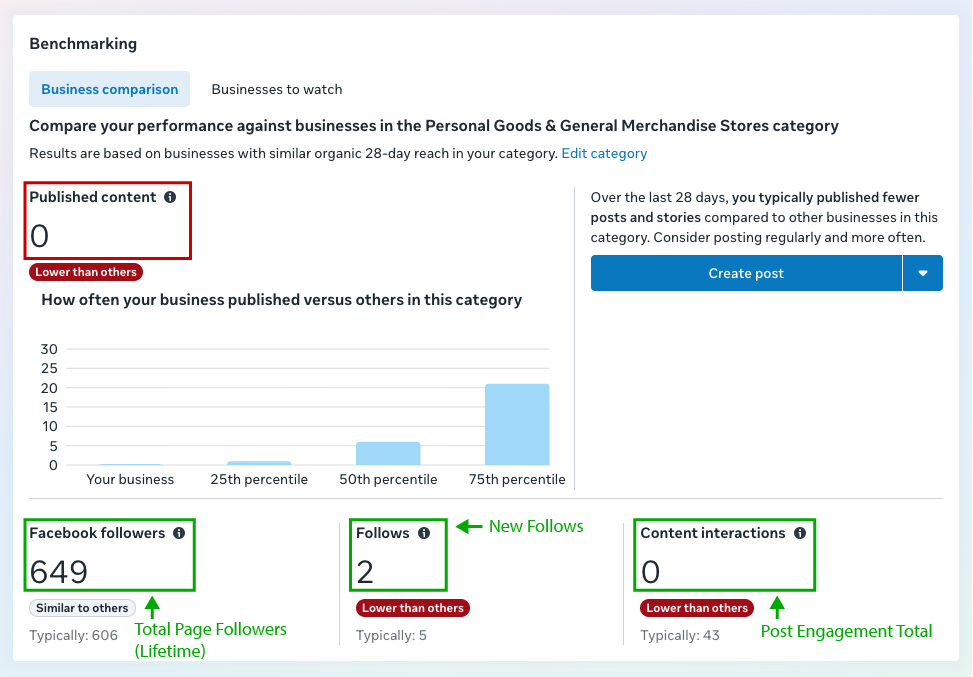Click the Your business axis label

pos(130,480)
